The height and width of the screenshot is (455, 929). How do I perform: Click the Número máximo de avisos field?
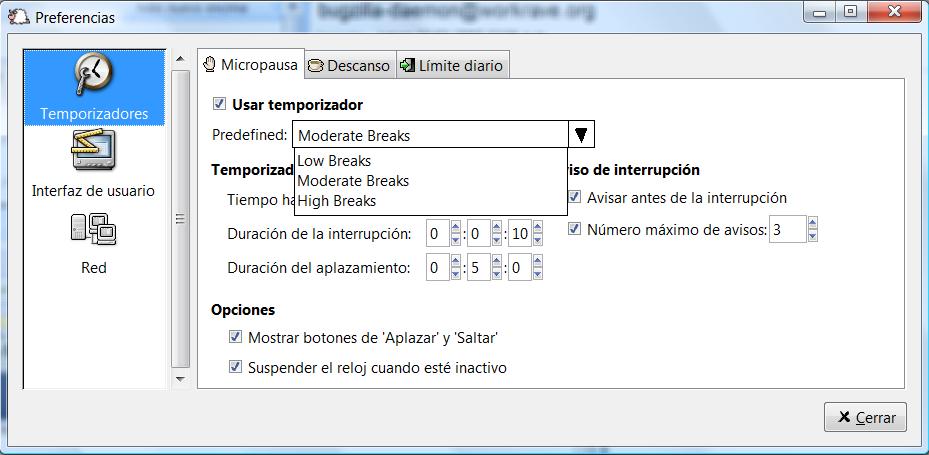[x=787, y=230]
